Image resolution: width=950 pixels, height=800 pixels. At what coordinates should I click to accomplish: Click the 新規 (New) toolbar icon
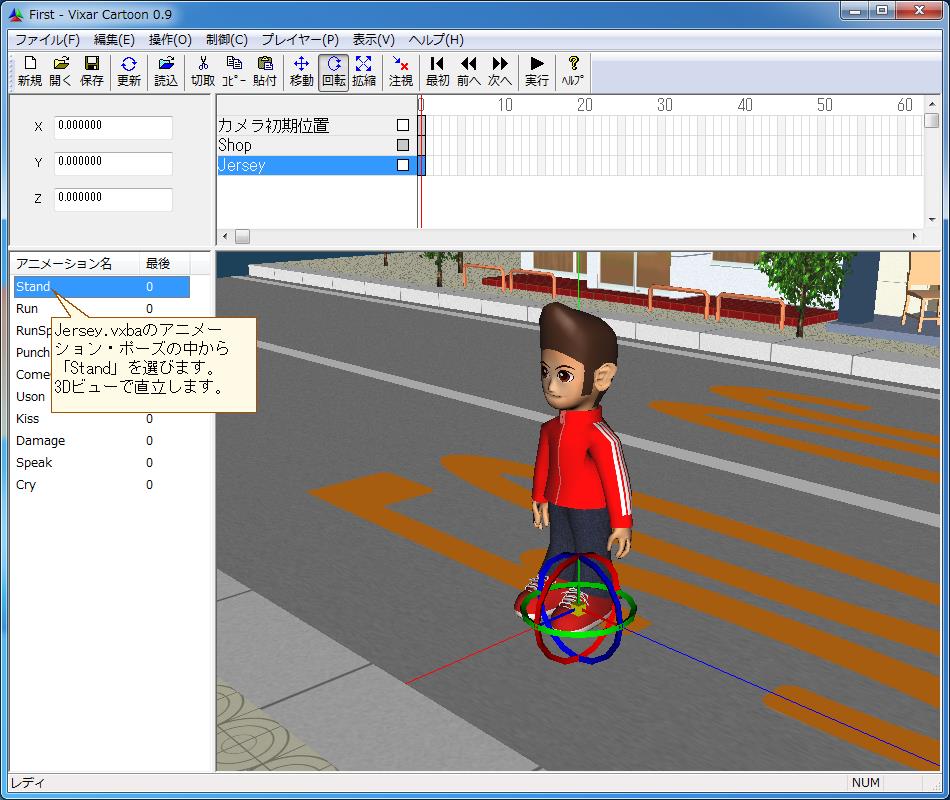tap(29, 71)
